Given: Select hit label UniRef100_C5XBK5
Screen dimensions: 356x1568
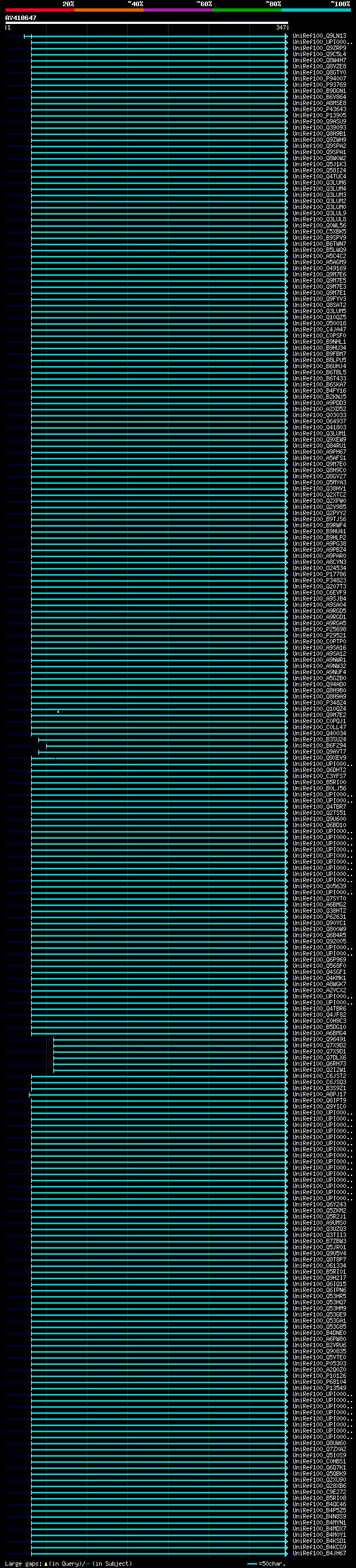Looking at the screenshot, I should pos(319,232).
